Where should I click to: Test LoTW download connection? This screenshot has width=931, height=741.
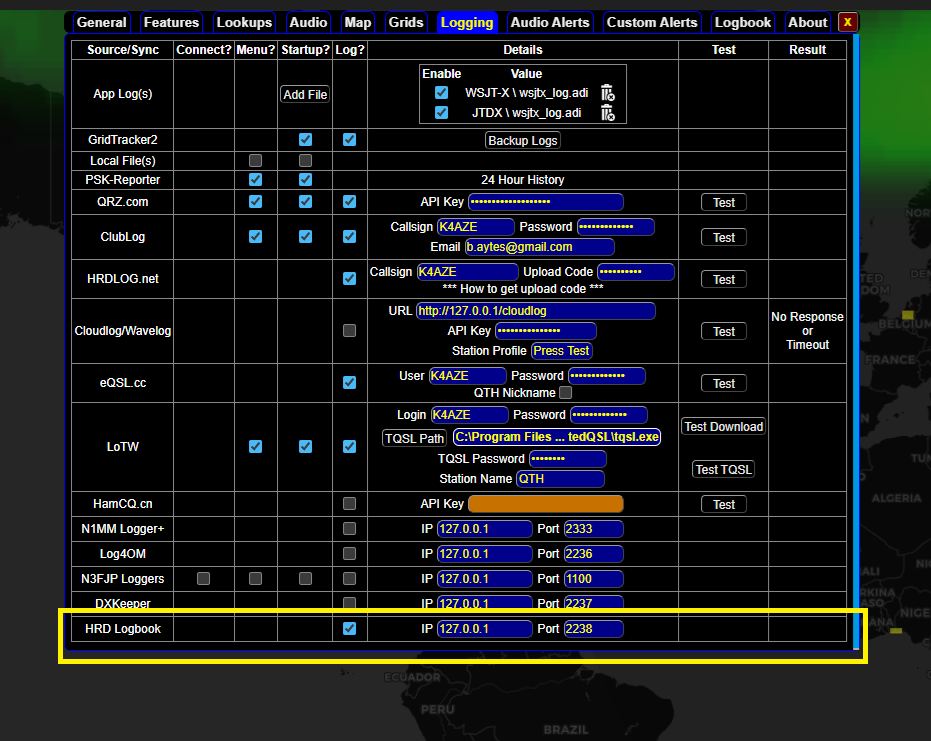coord(723,427)
